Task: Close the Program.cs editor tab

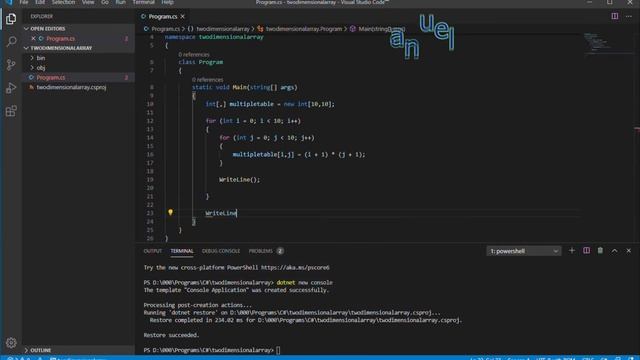Action: [x=182, y=16]
